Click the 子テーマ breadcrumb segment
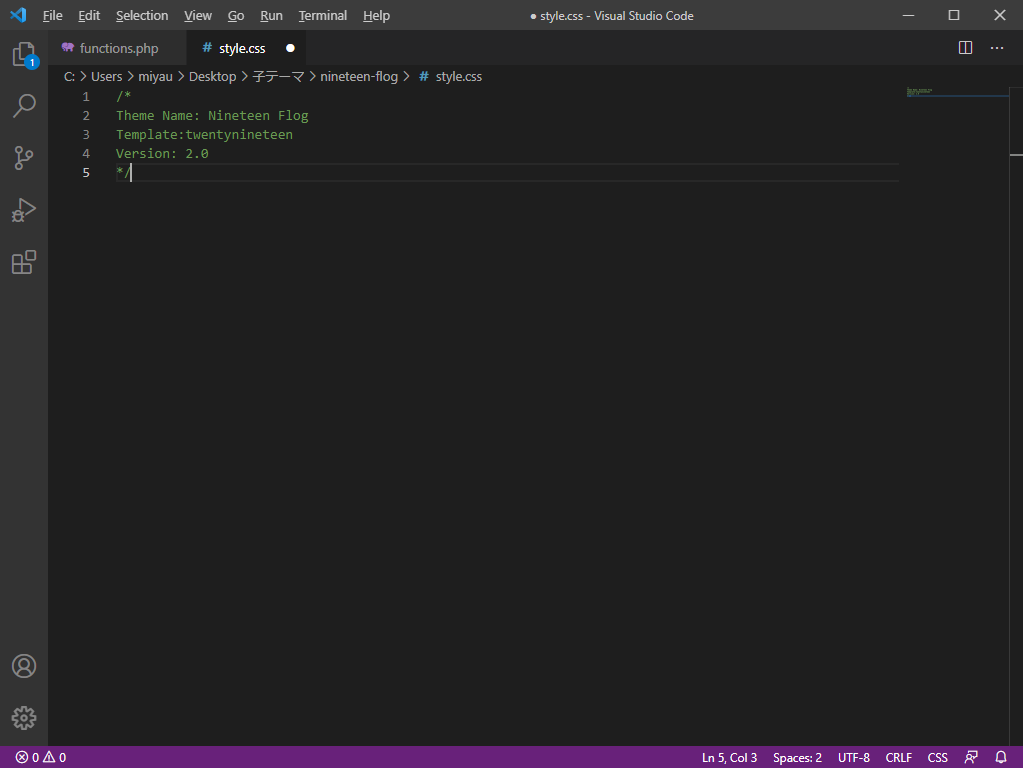1023x768 pixels. tap(278, 76)
